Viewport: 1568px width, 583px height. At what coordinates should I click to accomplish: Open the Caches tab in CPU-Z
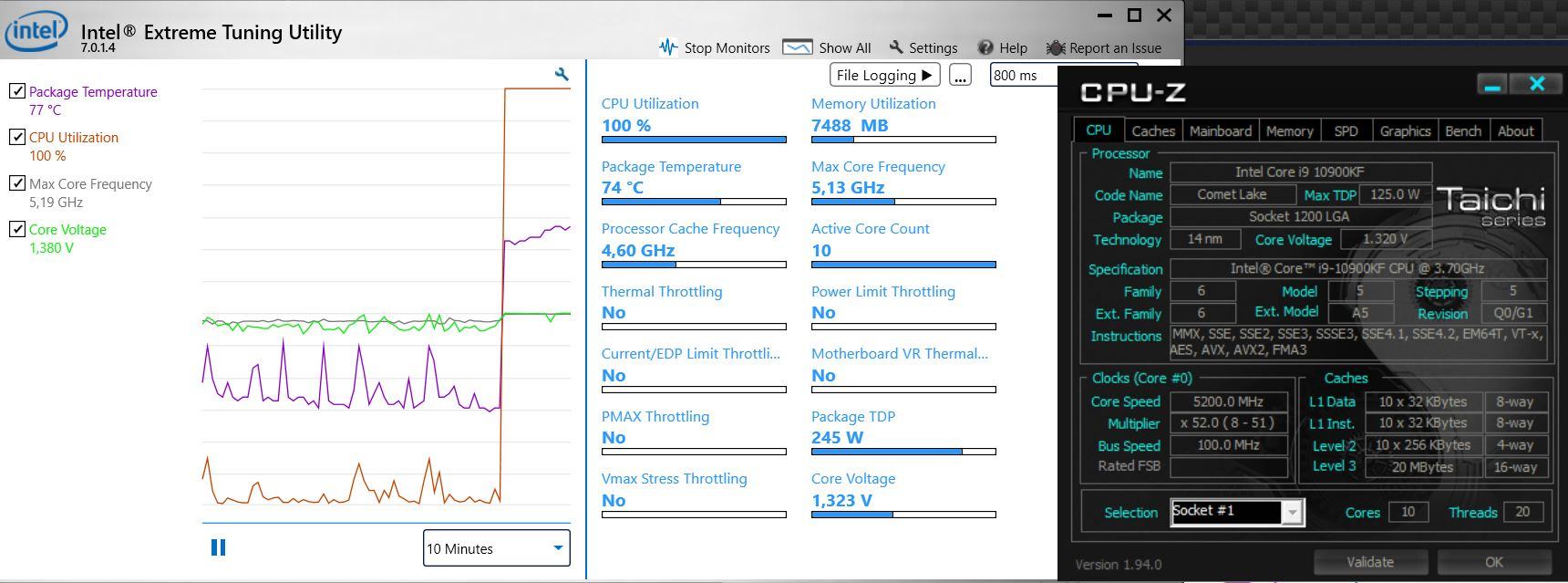pyautogui.click(x=1153, y=131)
